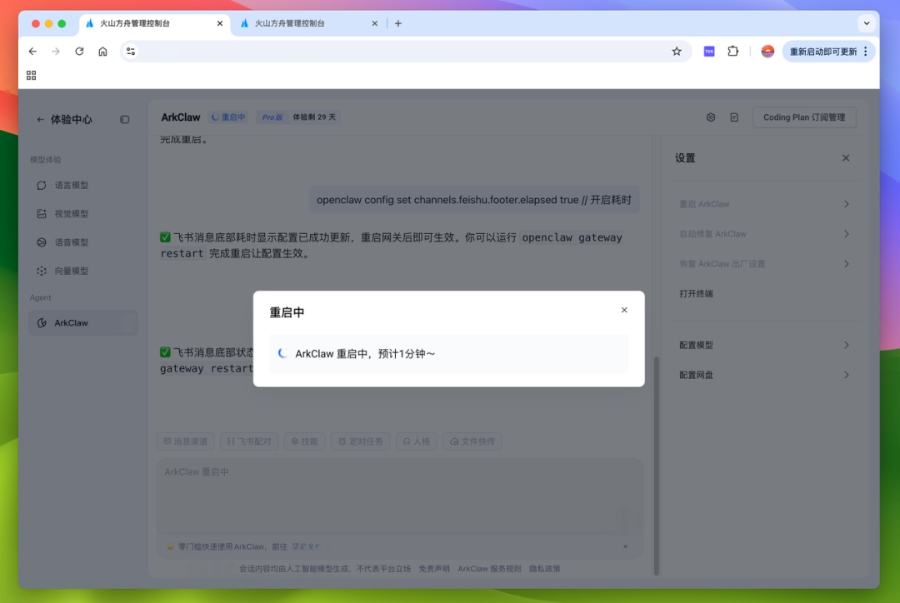Click the 文件快传 chip
The width and height of the screenshot is (900, 603).
[472, 441]
